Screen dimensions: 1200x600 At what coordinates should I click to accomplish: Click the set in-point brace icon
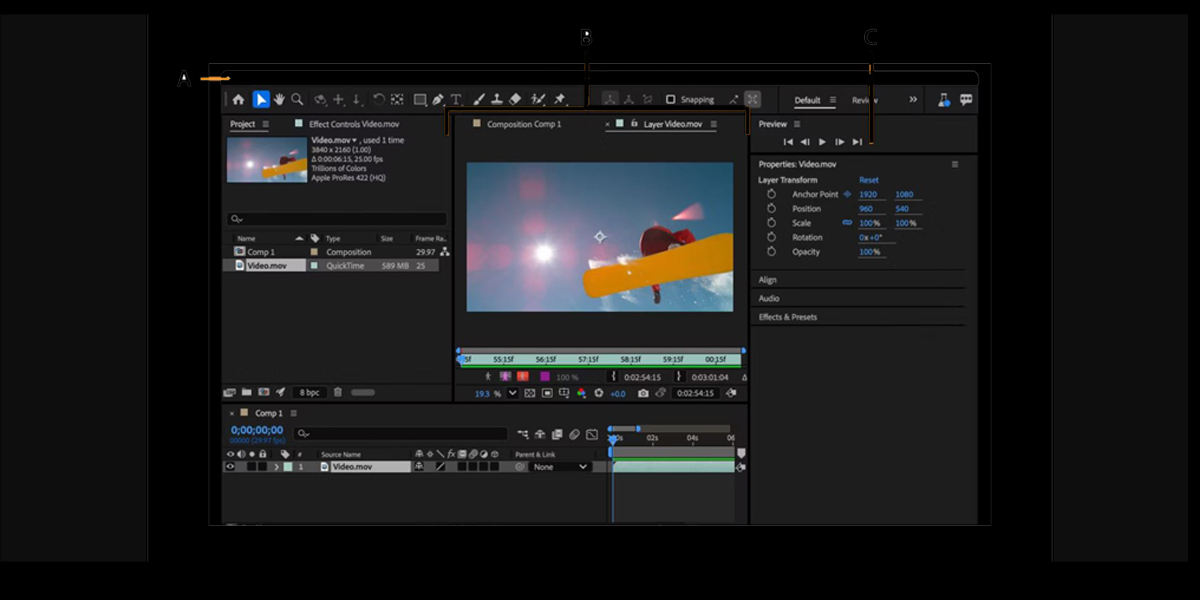614,377
